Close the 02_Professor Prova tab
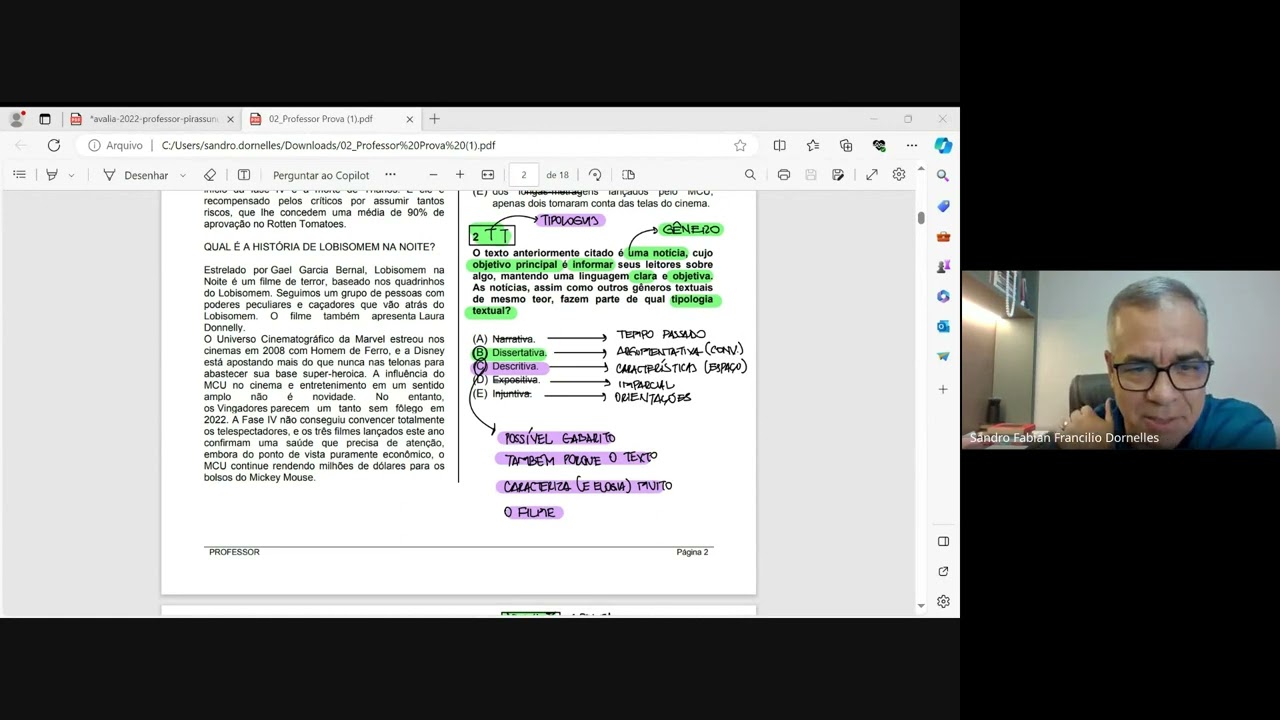Screen dimensions: 1280x720 tap(409, 119)
